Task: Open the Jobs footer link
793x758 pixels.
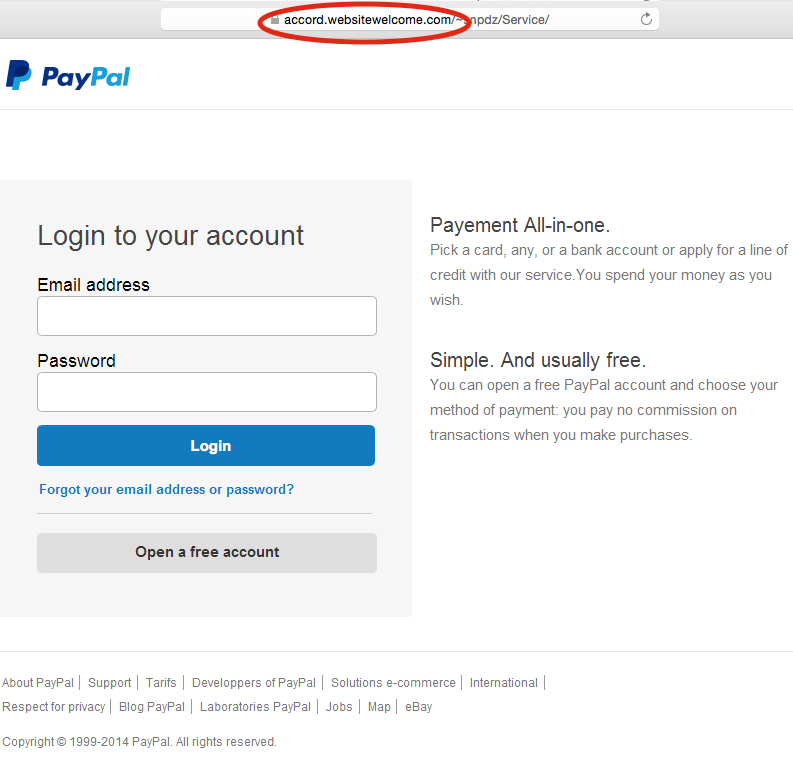Action: pos(339,707)
